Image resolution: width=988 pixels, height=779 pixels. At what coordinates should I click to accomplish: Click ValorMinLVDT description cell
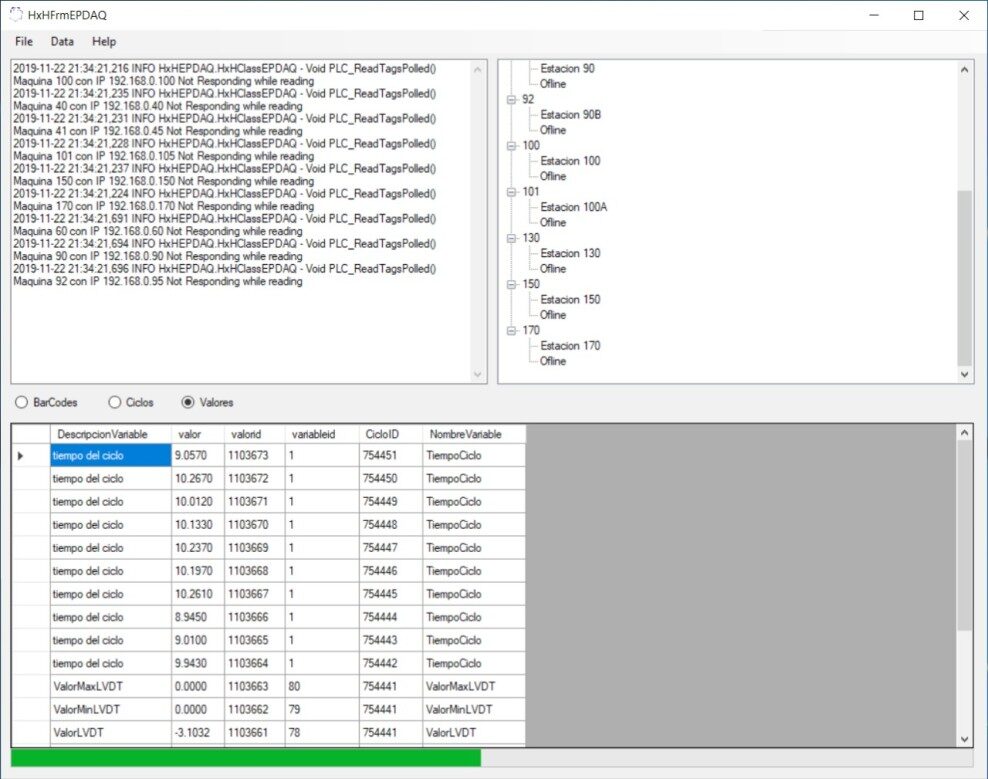(x=110, y=710)
